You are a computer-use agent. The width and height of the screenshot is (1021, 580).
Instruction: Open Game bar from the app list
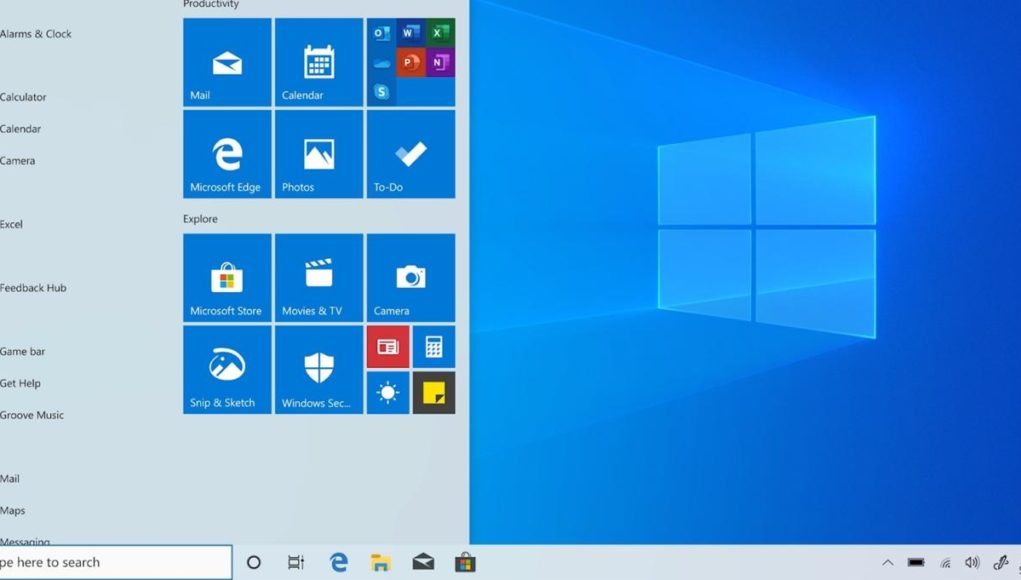point(23,352)
